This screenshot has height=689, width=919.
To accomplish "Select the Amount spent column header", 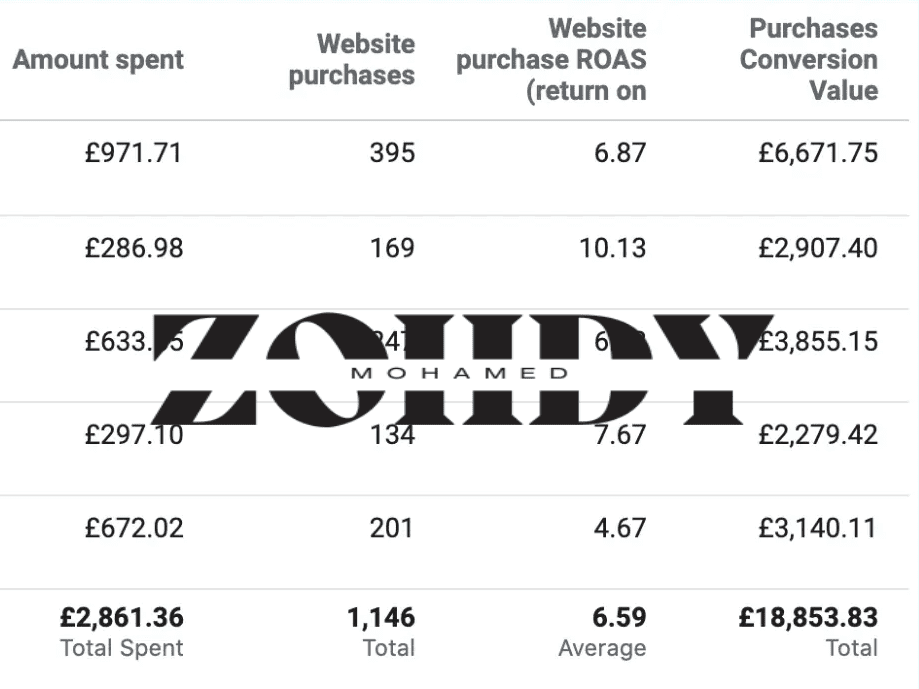I will (x=98, y=60).
